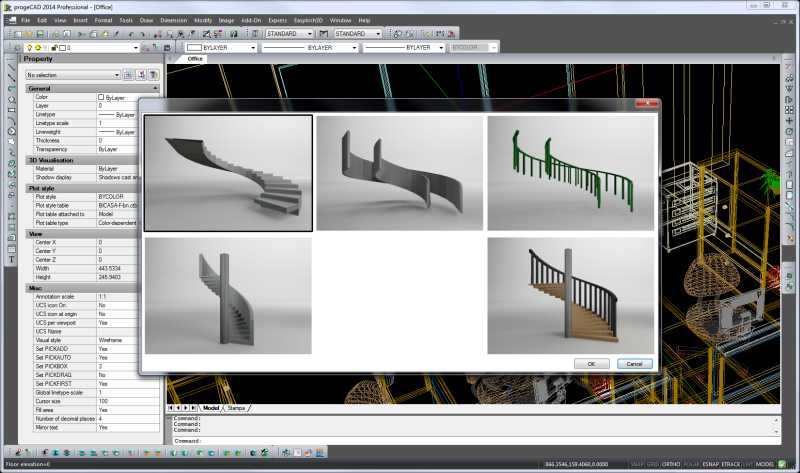The image size is (800, 473).
Task: Click the layer lightbulb on/off icon
Action: tap(29, 47)
